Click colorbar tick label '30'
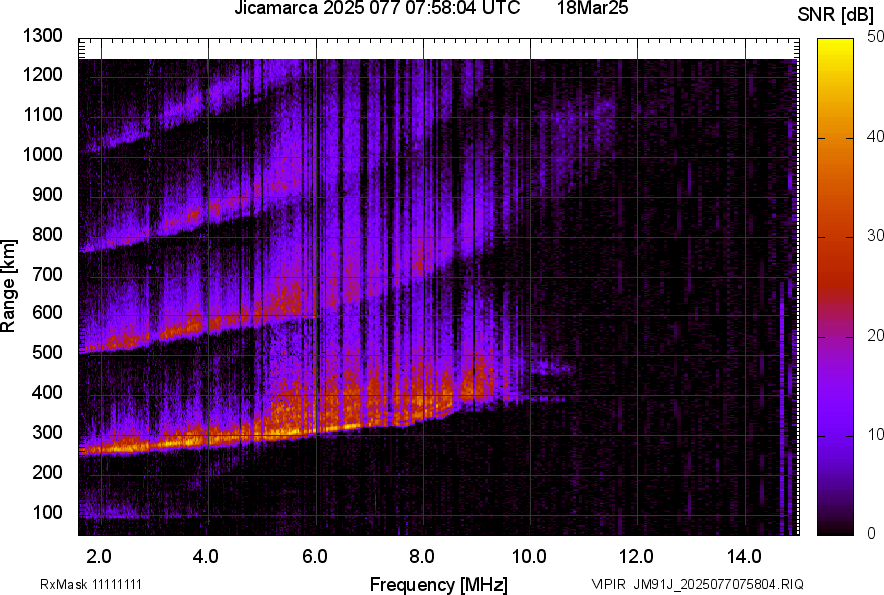Viewport: 884px width, 595px height. coord(876,235)
